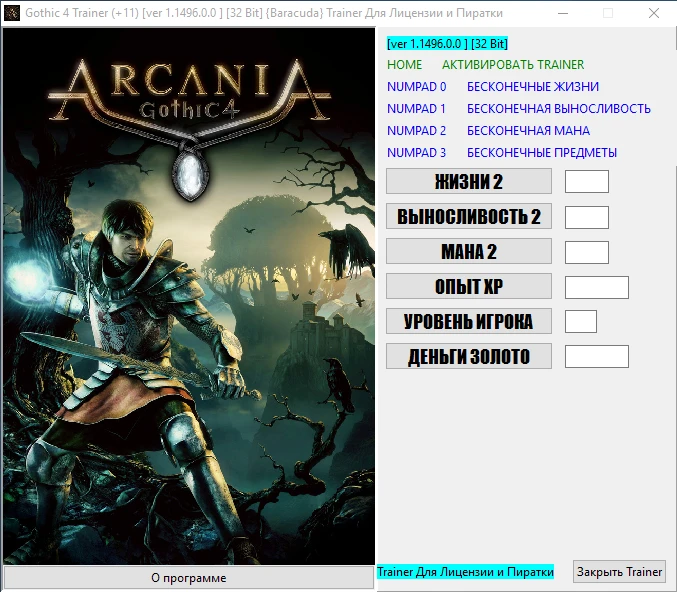This screenshot has height=592, width=677.
Task: Focus the УРОВЕНЬ ИГРОКА value field
Action: [x=581, y=321]
